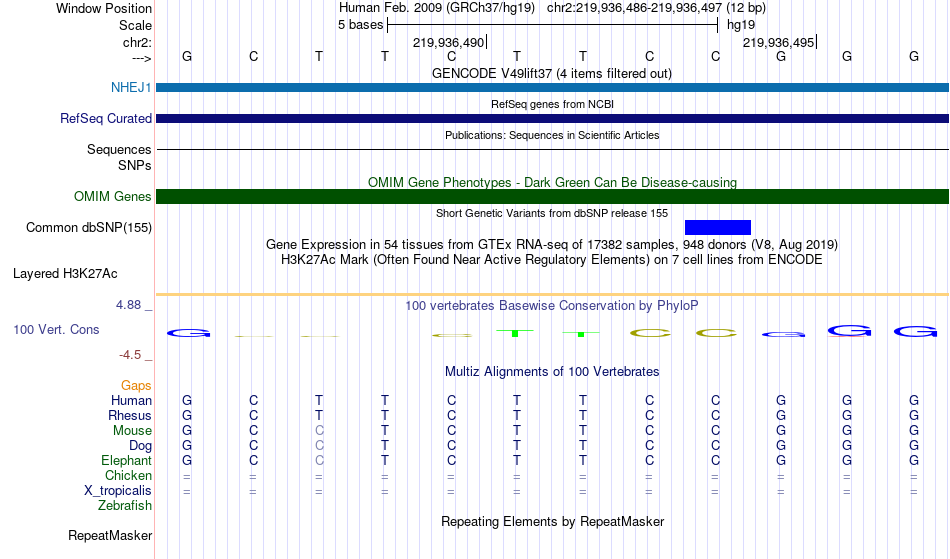The image size is (950, 559).
Task: Click the Elephant species row label
Action: point(126,460)
